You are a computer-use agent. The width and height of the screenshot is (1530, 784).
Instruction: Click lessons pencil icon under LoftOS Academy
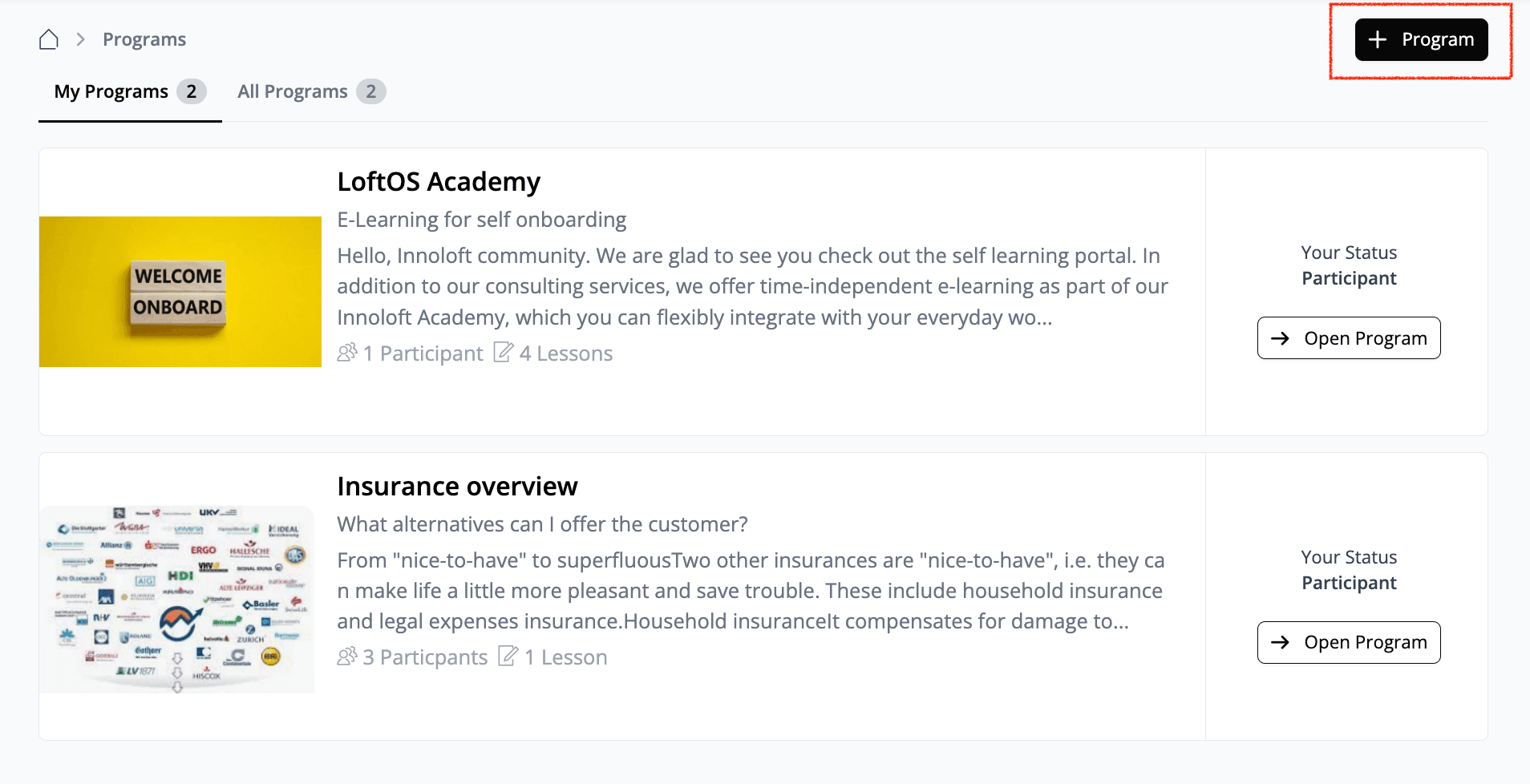[504, 353]
